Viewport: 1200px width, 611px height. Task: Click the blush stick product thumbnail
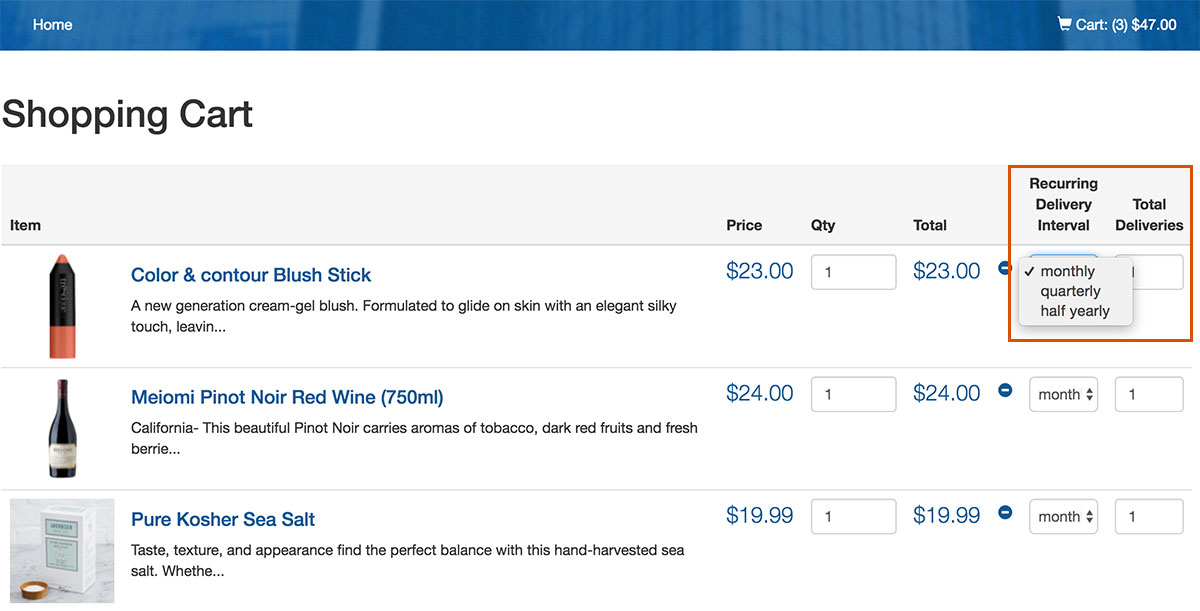click(62, 306)
